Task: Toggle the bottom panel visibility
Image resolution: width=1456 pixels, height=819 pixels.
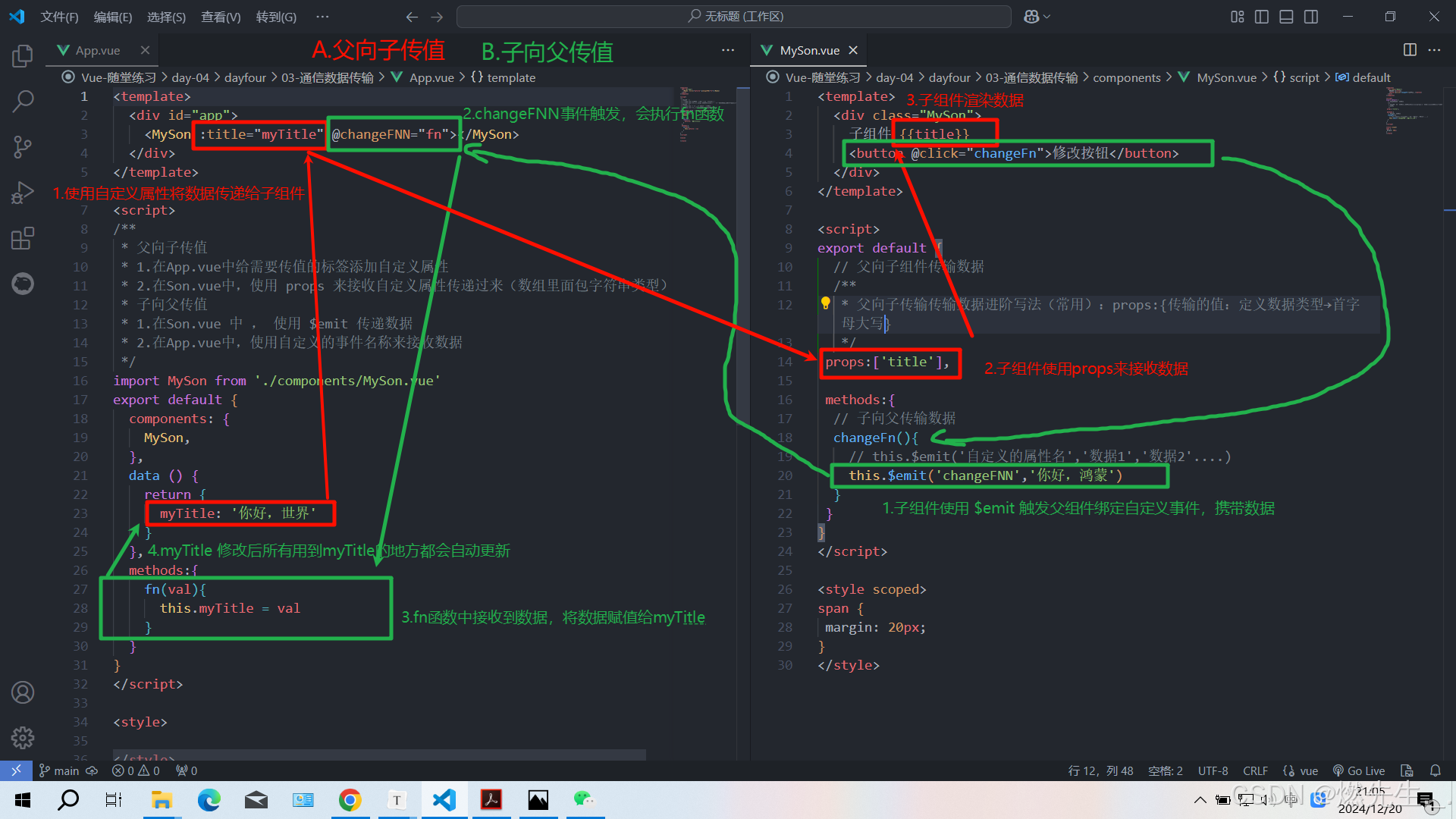Action: [x=1286, y=16]
